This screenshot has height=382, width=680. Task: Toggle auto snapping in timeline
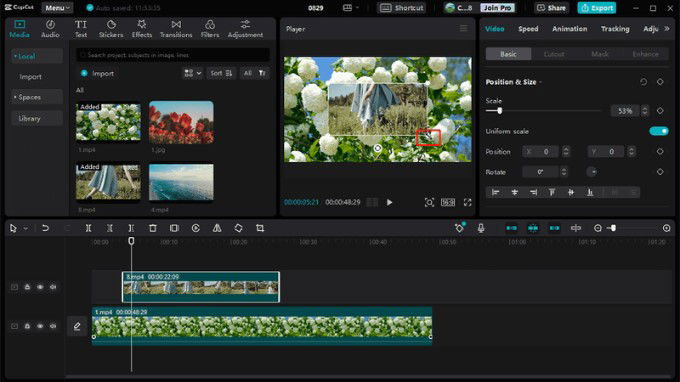coord(533,228)
